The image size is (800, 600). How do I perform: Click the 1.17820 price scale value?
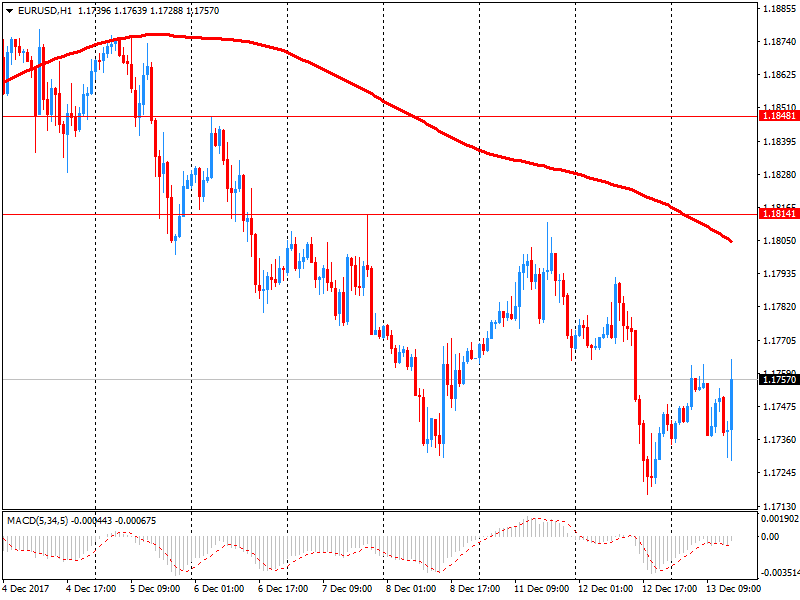tap(779, 307)
